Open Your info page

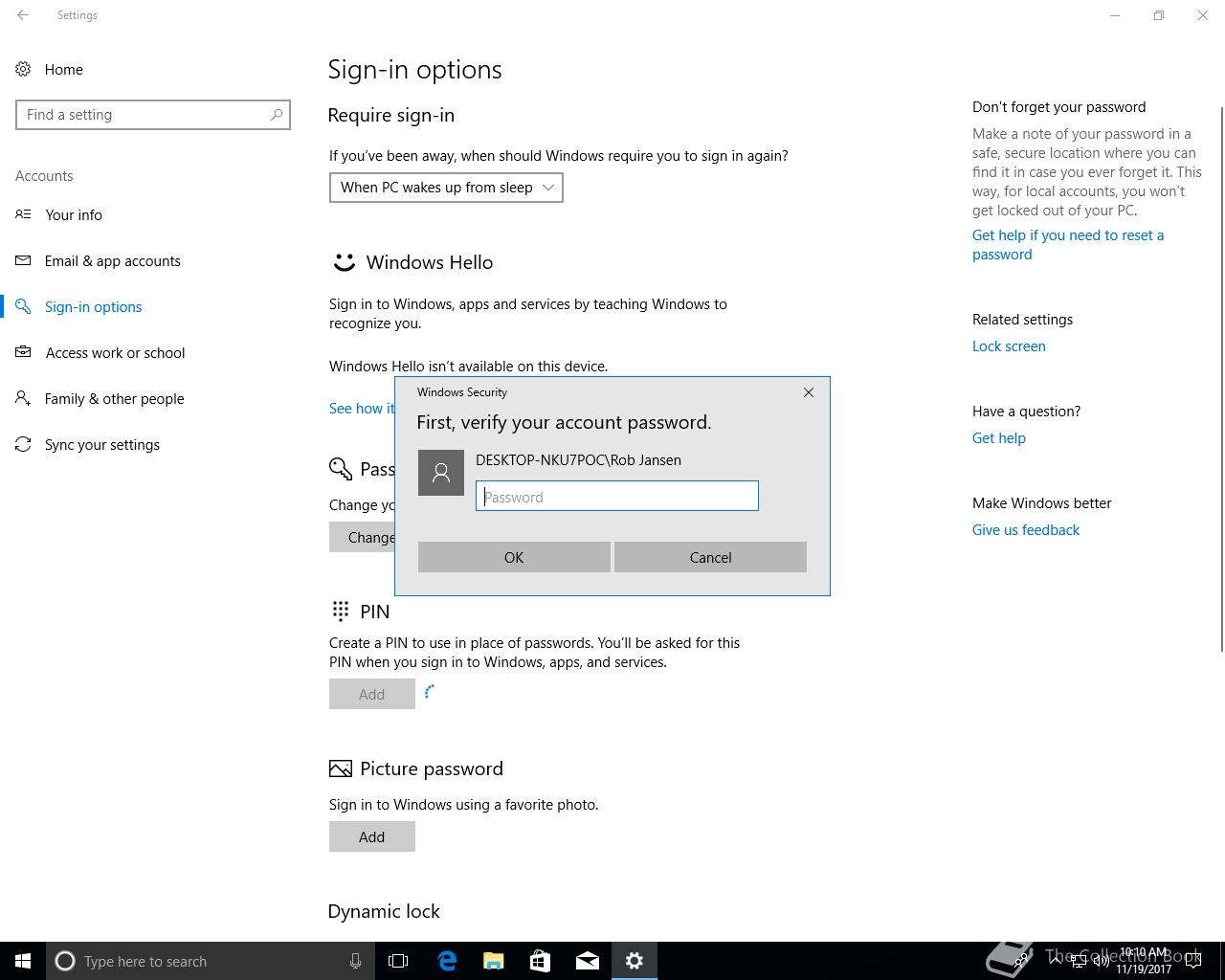coord(74,214)
